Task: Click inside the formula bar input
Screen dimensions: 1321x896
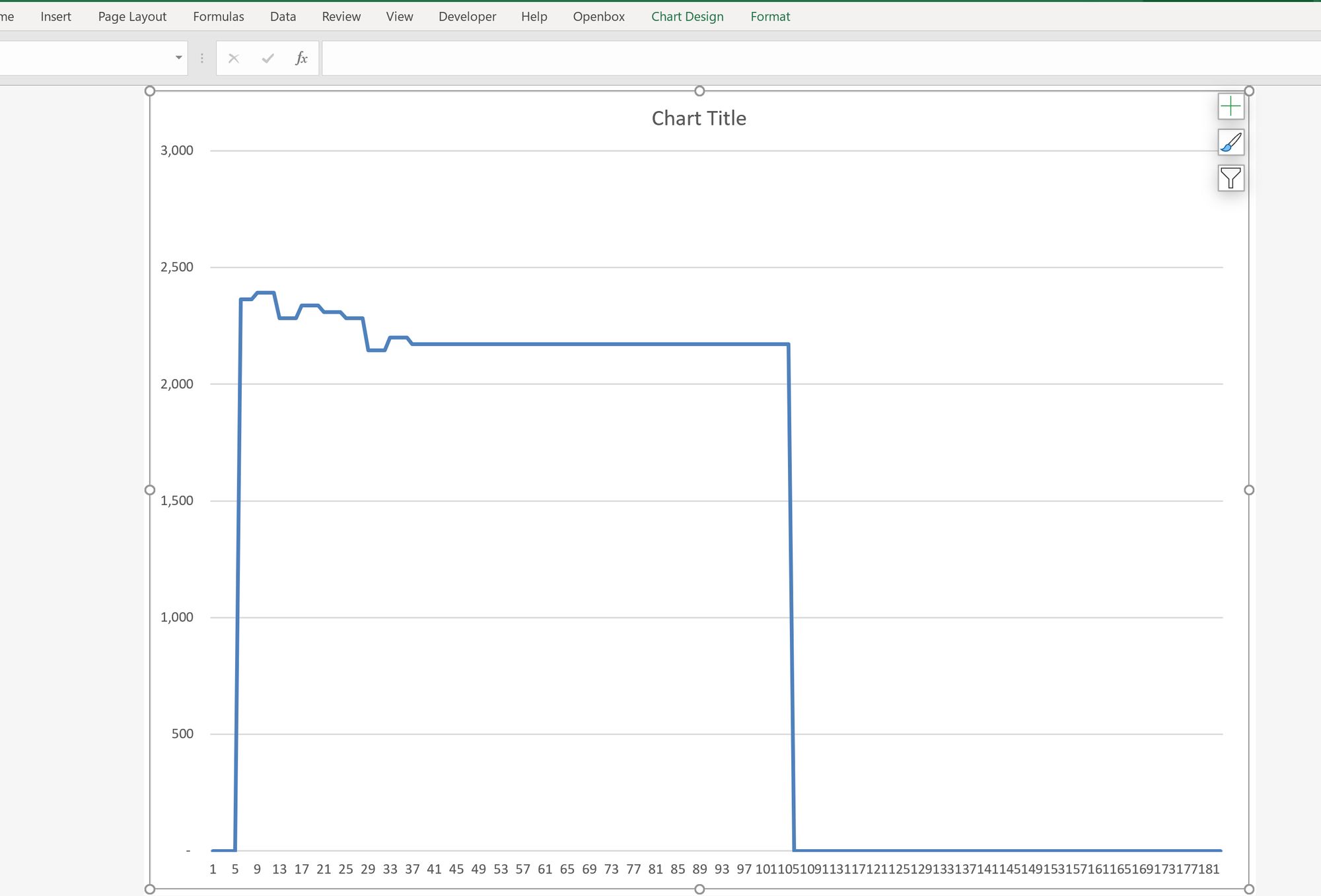Action: coord(793,58)
